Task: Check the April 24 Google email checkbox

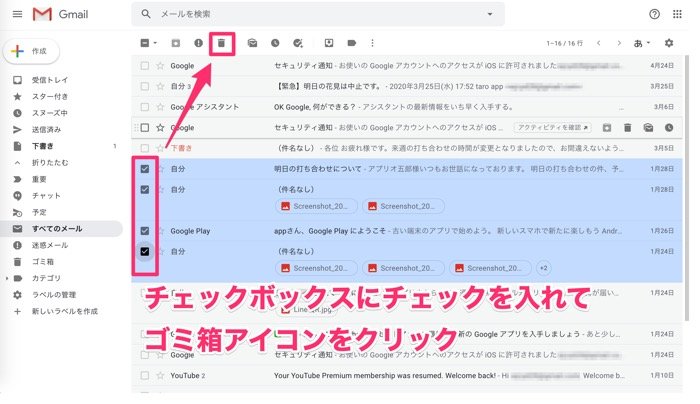Action: click(x=145, y=66)
